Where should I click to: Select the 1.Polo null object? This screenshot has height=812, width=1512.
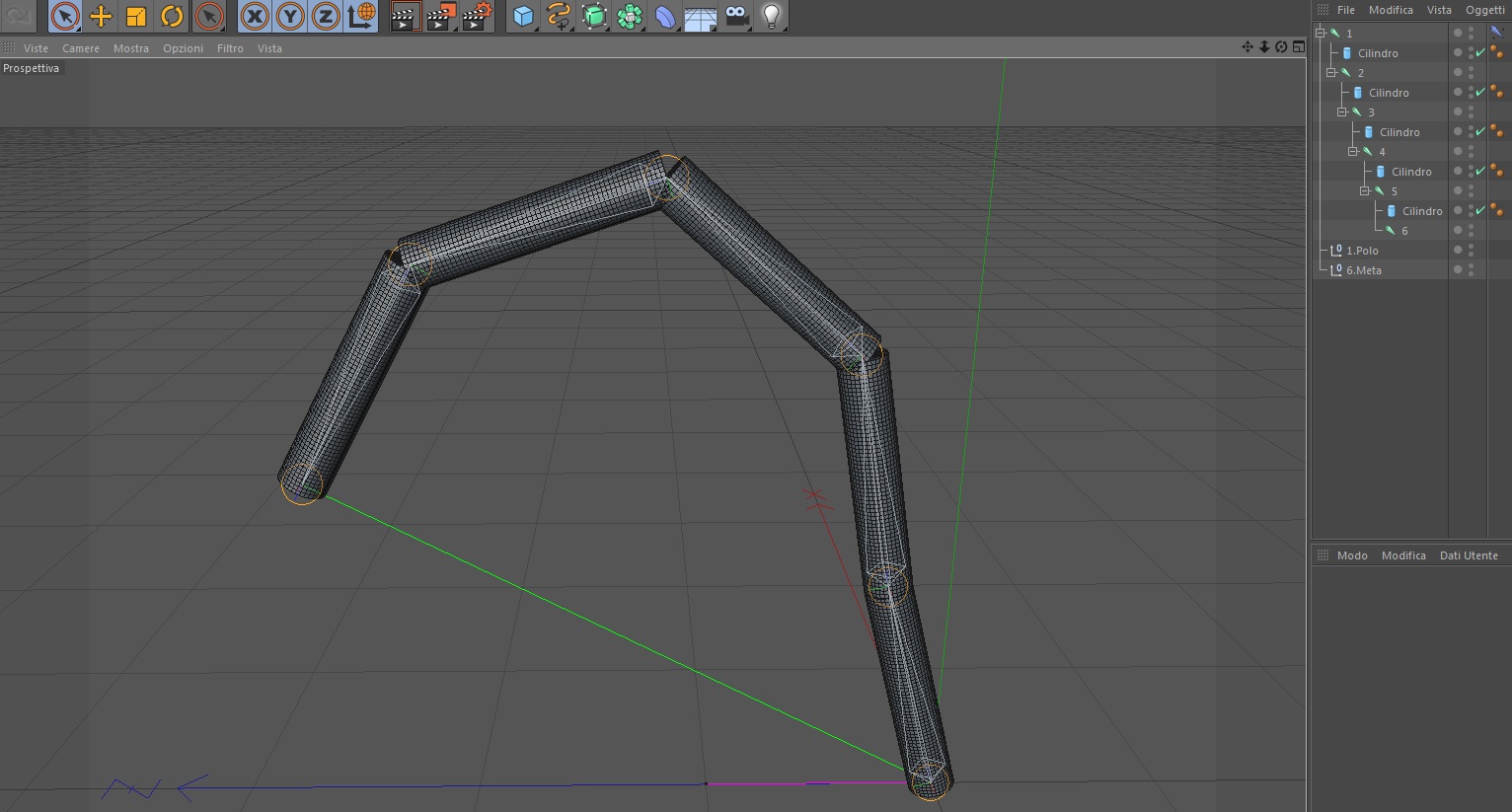click(x=1362, y=251)
